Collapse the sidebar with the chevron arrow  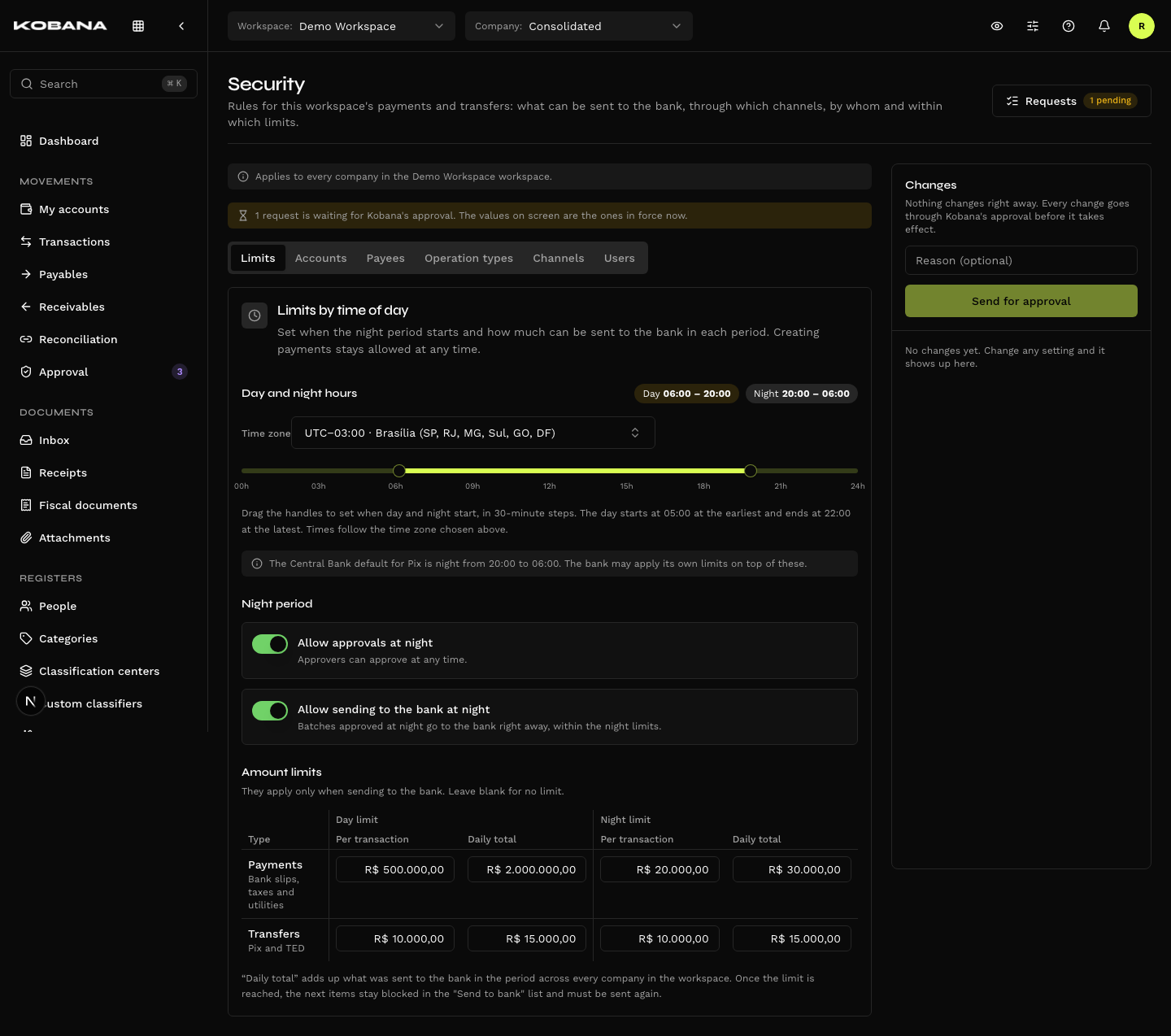[x=181, y=26]
